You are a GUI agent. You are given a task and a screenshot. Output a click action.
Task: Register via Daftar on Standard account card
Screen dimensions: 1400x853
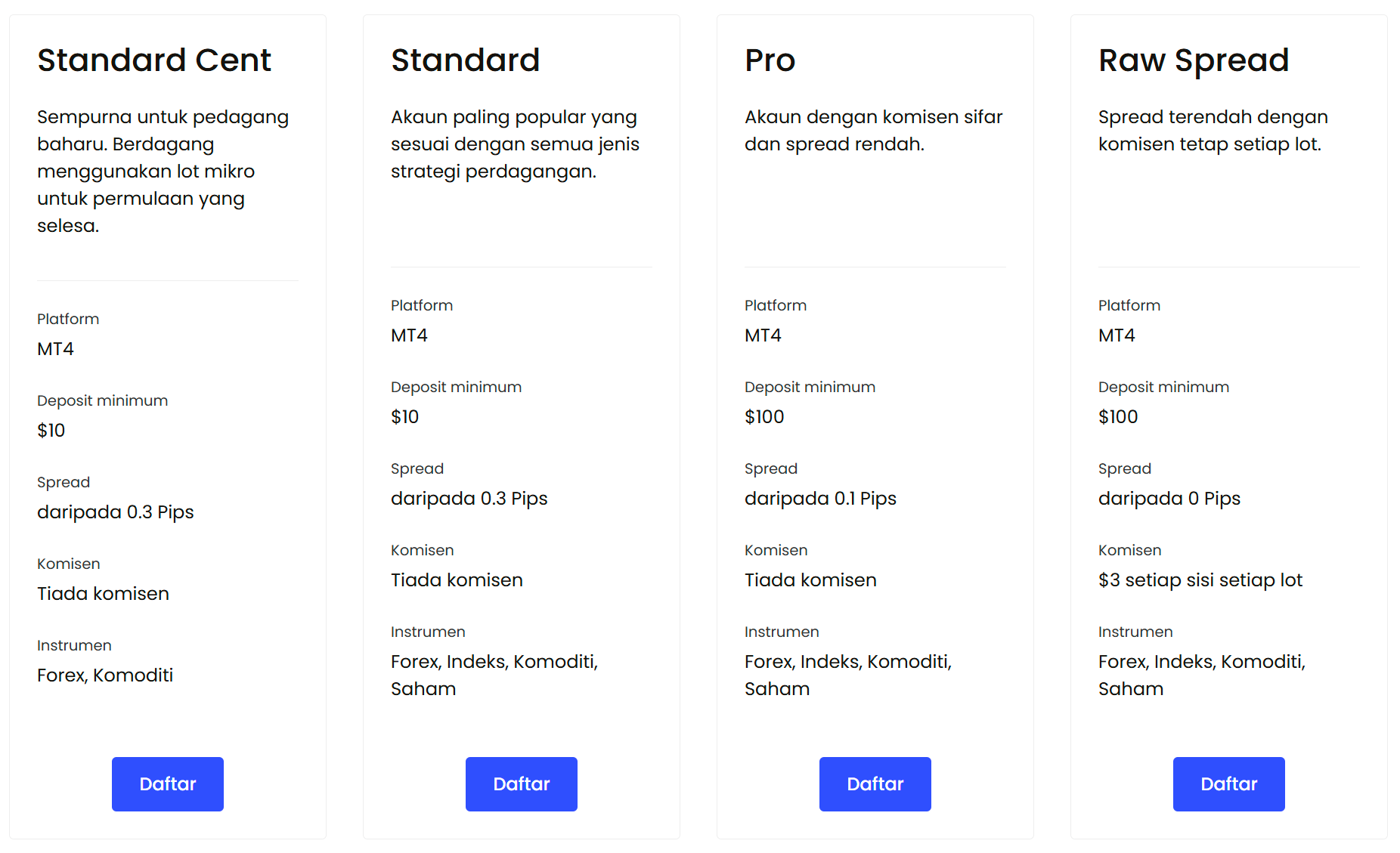click(x=522, y=784)
